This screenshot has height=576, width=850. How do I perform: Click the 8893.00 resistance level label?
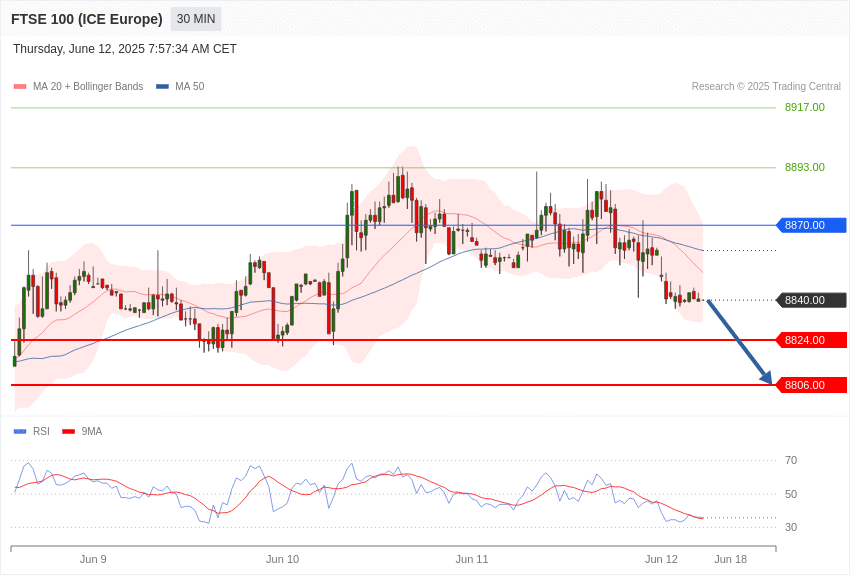click(x=804, y=167)
